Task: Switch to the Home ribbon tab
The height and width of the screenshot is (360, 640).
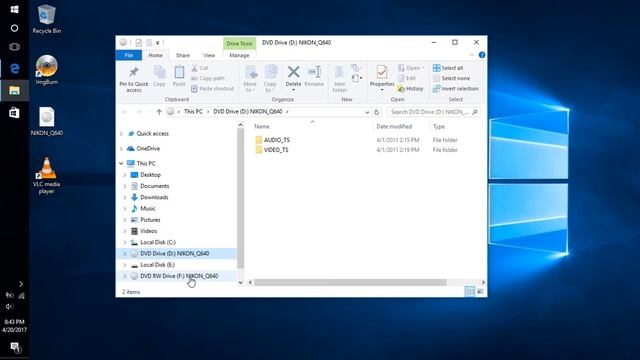Action: [156, 55]
